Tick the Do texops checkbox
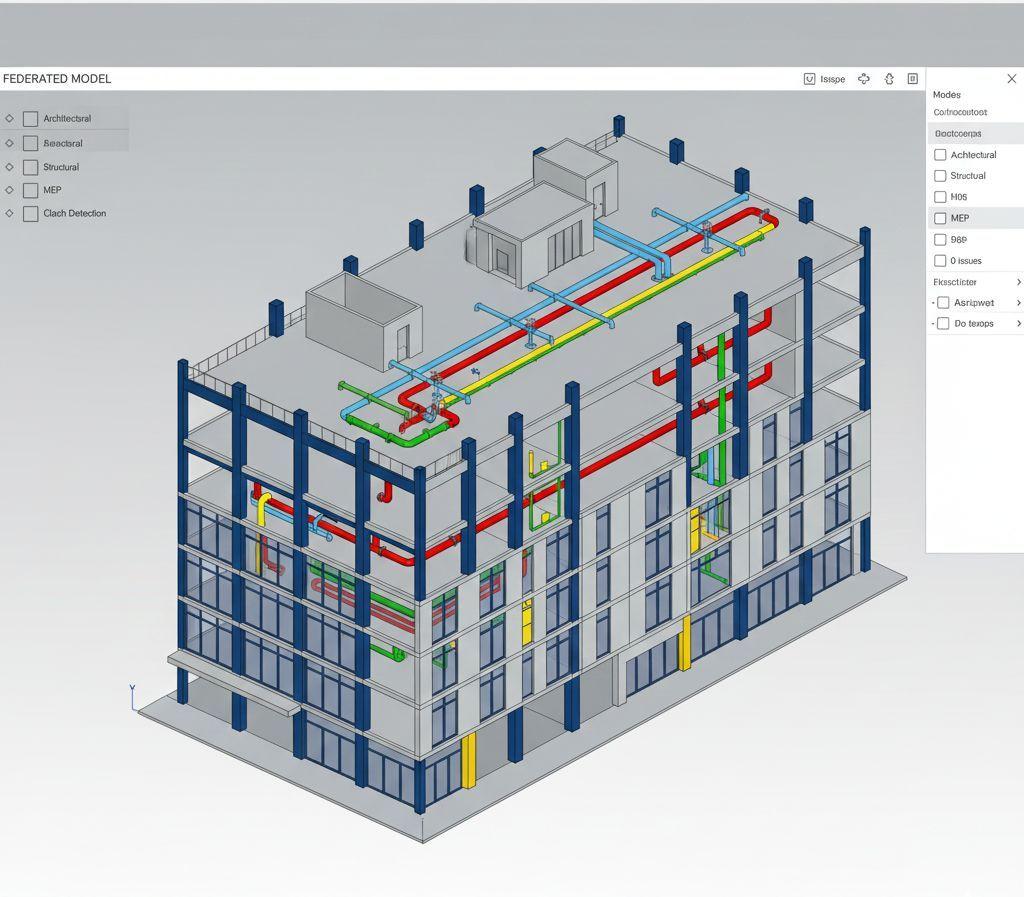The height and width of the screenshot is (897, 1024). [x=943, y=323]
